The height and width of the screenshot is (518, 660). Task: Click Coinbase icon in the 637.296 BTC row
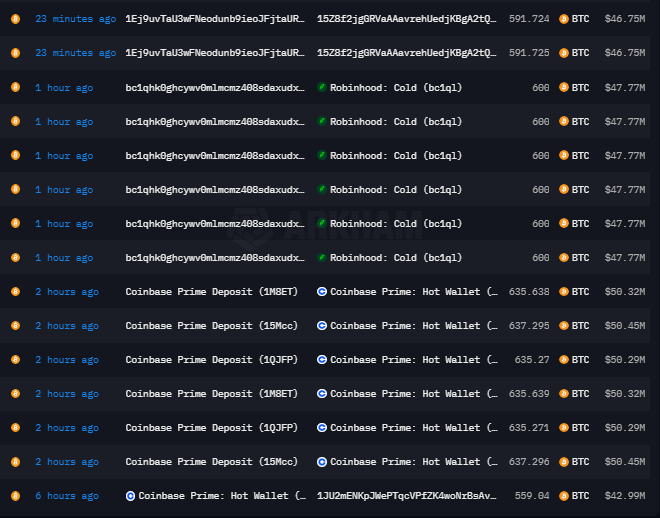coord(322,462)
